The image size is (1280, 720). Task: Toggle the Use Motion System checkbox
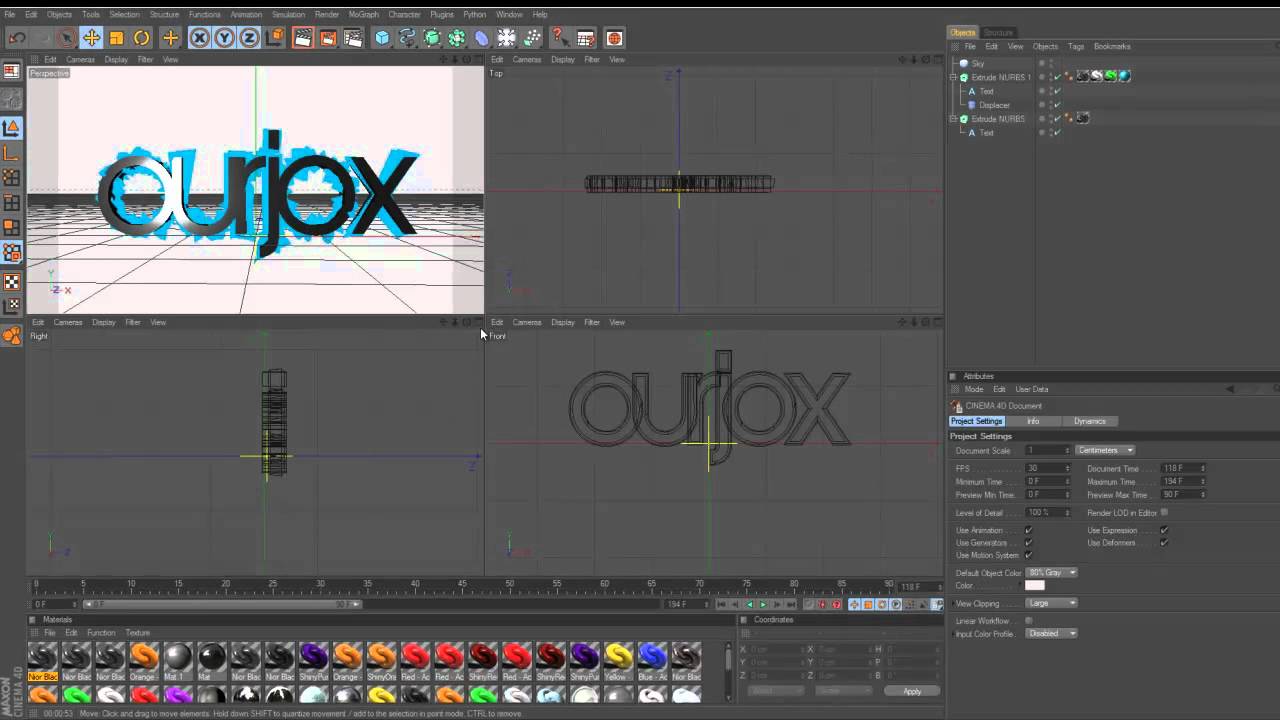click(1028, 555)
